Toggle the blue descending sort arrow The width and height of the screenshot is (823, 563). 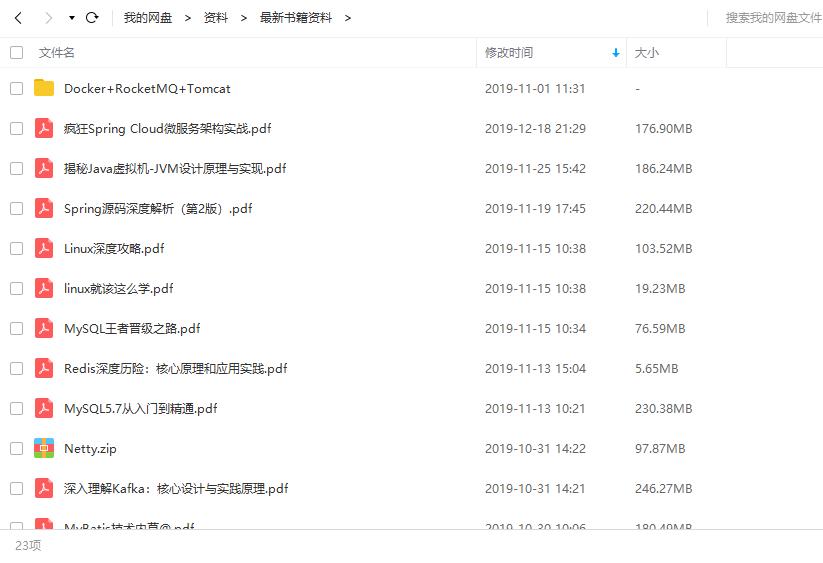(x=616, y=52)
